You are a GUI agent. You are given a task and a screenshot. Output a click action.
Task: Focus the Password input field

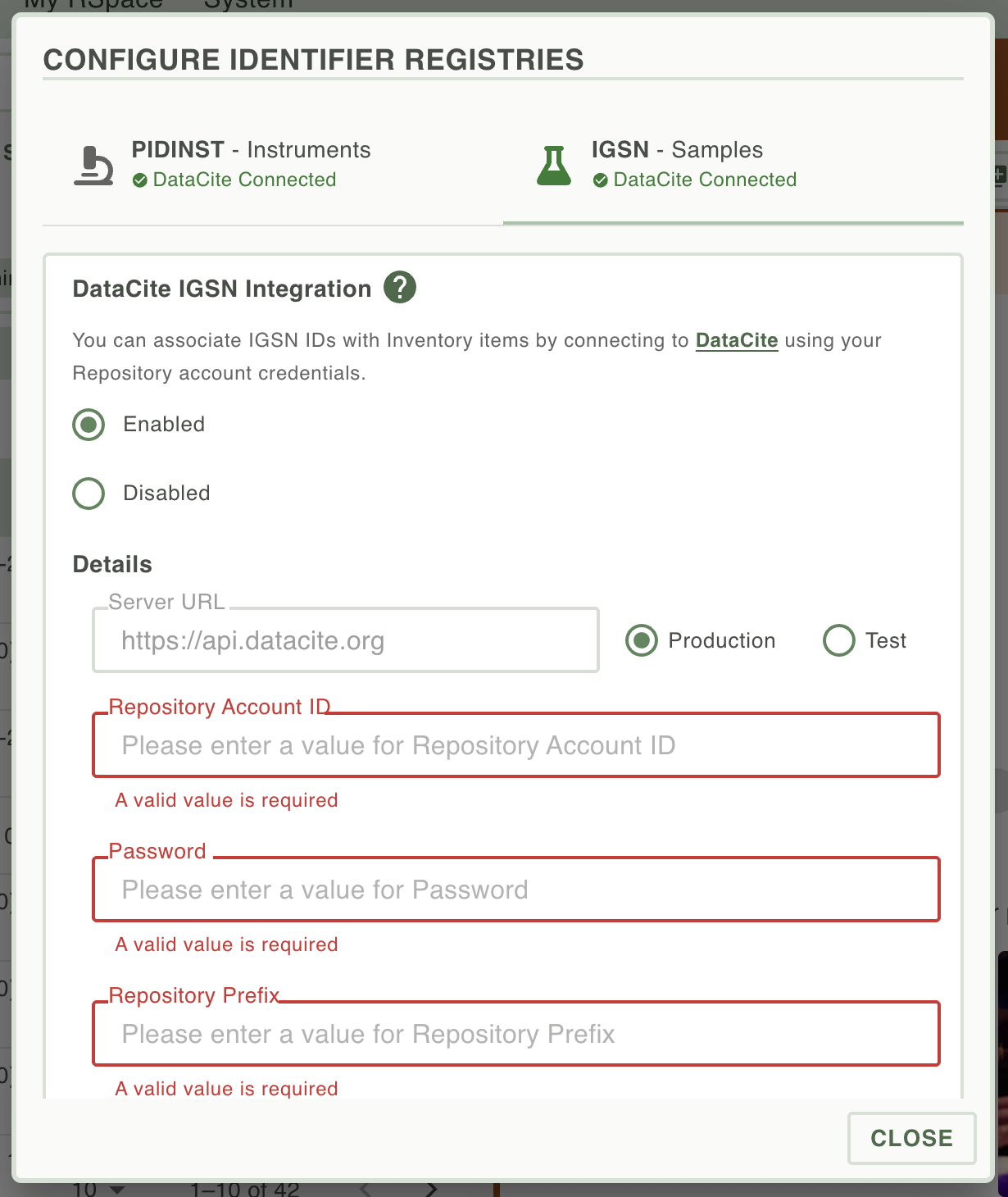tap(516, 890)
